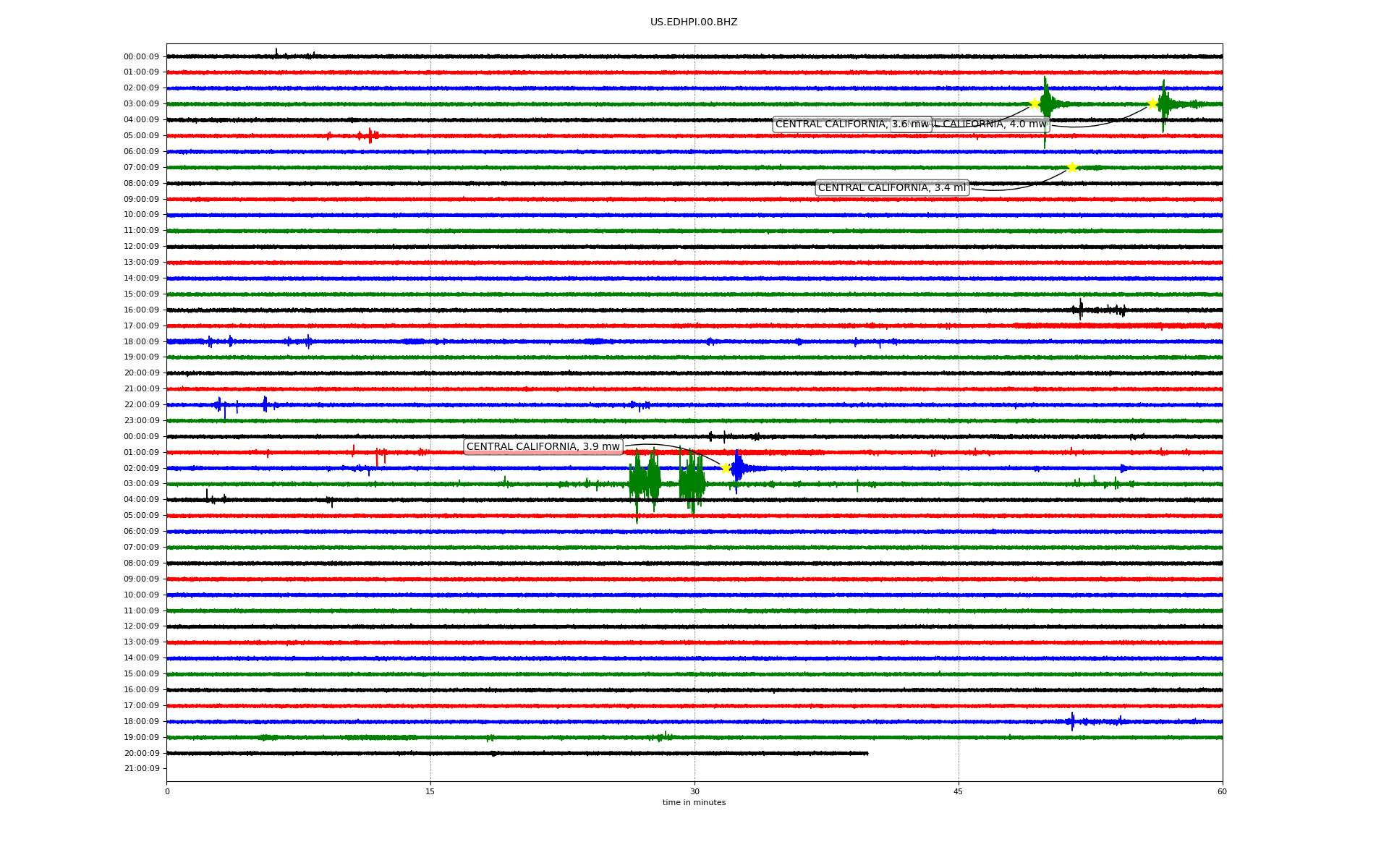Click the red waveform burst near minute 11

point(370,135)
